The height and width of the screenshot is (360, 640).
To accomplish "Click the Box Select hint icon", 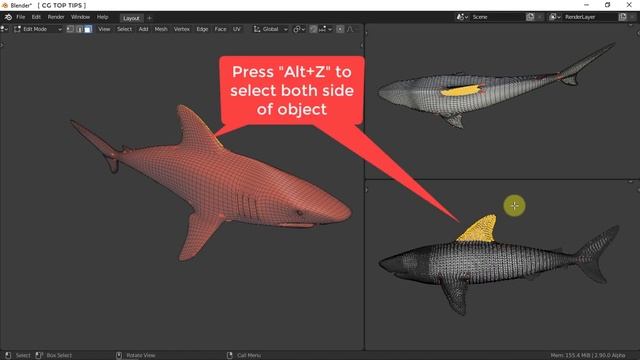I will (39, 355).
